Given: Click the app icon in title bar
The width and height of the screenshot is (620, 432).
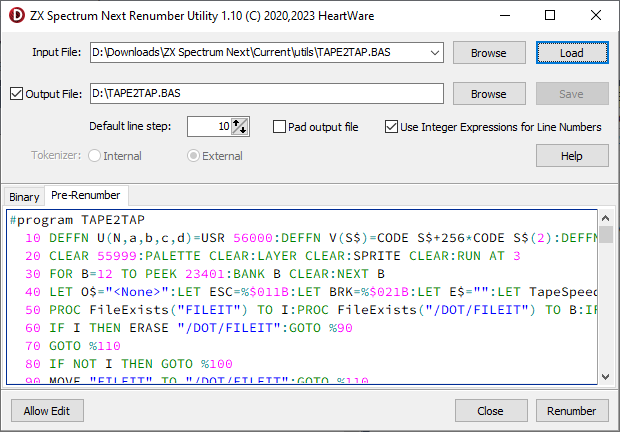Looking at the screenshot, I should tap(14, 15).
